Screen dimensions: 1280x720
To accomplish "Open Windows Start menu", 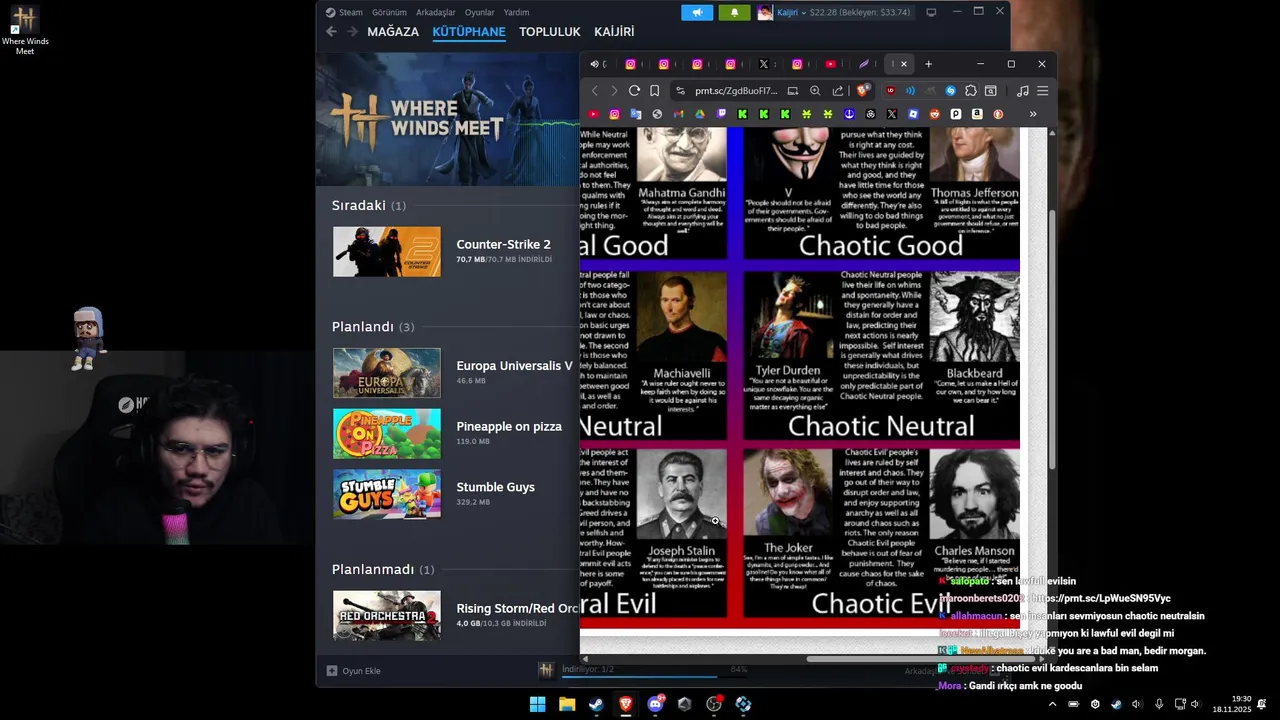I will click(538, 704).
